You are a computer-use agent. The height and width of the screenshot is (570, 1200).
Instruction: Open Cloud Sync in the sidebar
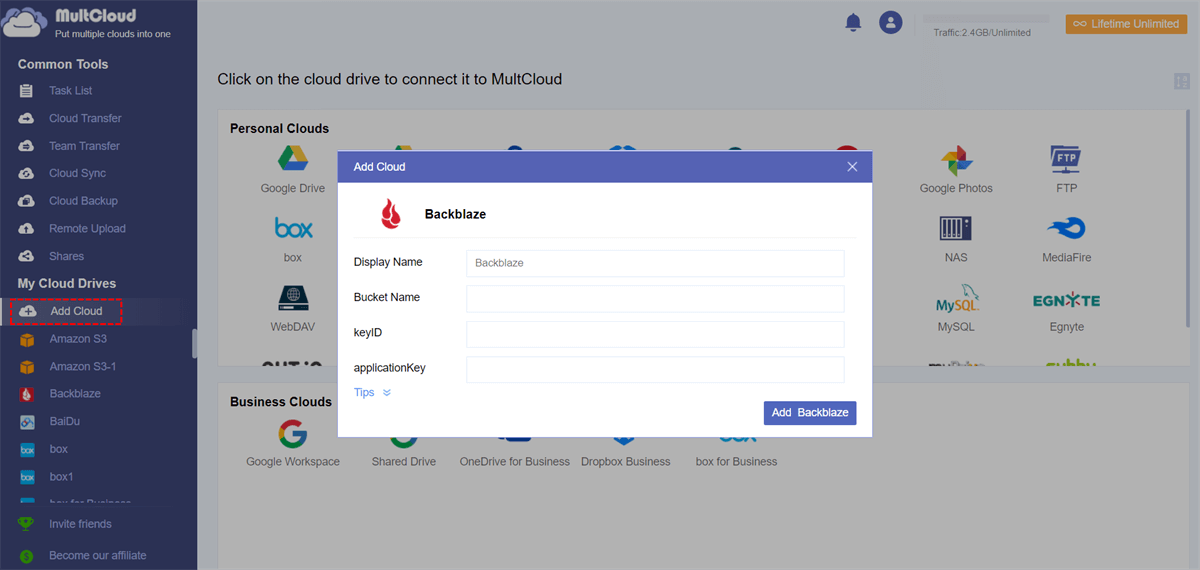coord(77,173)
